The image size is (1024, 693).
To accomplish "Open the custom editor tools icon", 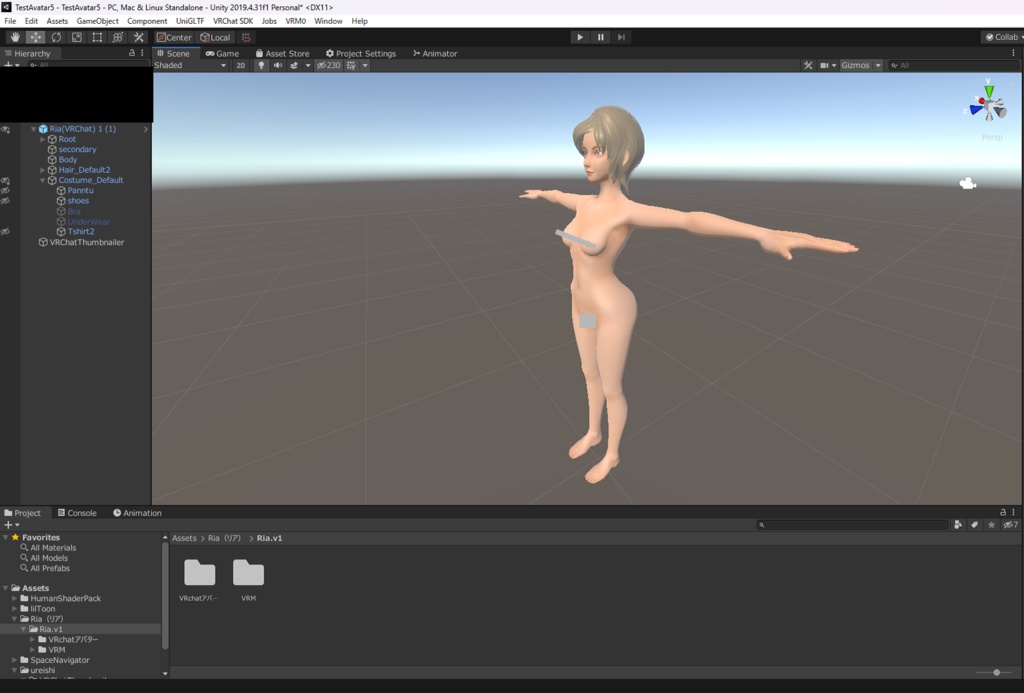I will point(138,37).
